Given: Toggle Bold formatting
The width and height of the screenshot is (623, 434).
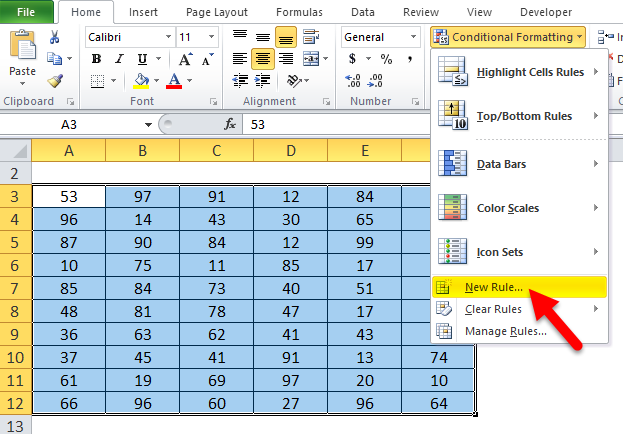Looking at the screenshot, I should coord(97,59).
